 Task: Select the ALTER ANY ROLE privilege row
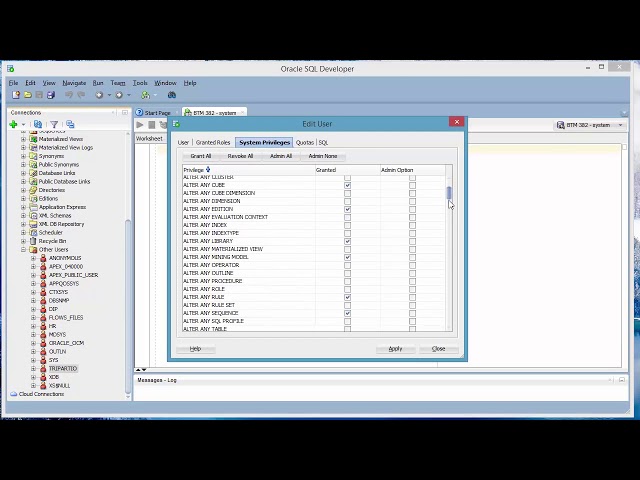pyautogui.click(x=313, y=289)
